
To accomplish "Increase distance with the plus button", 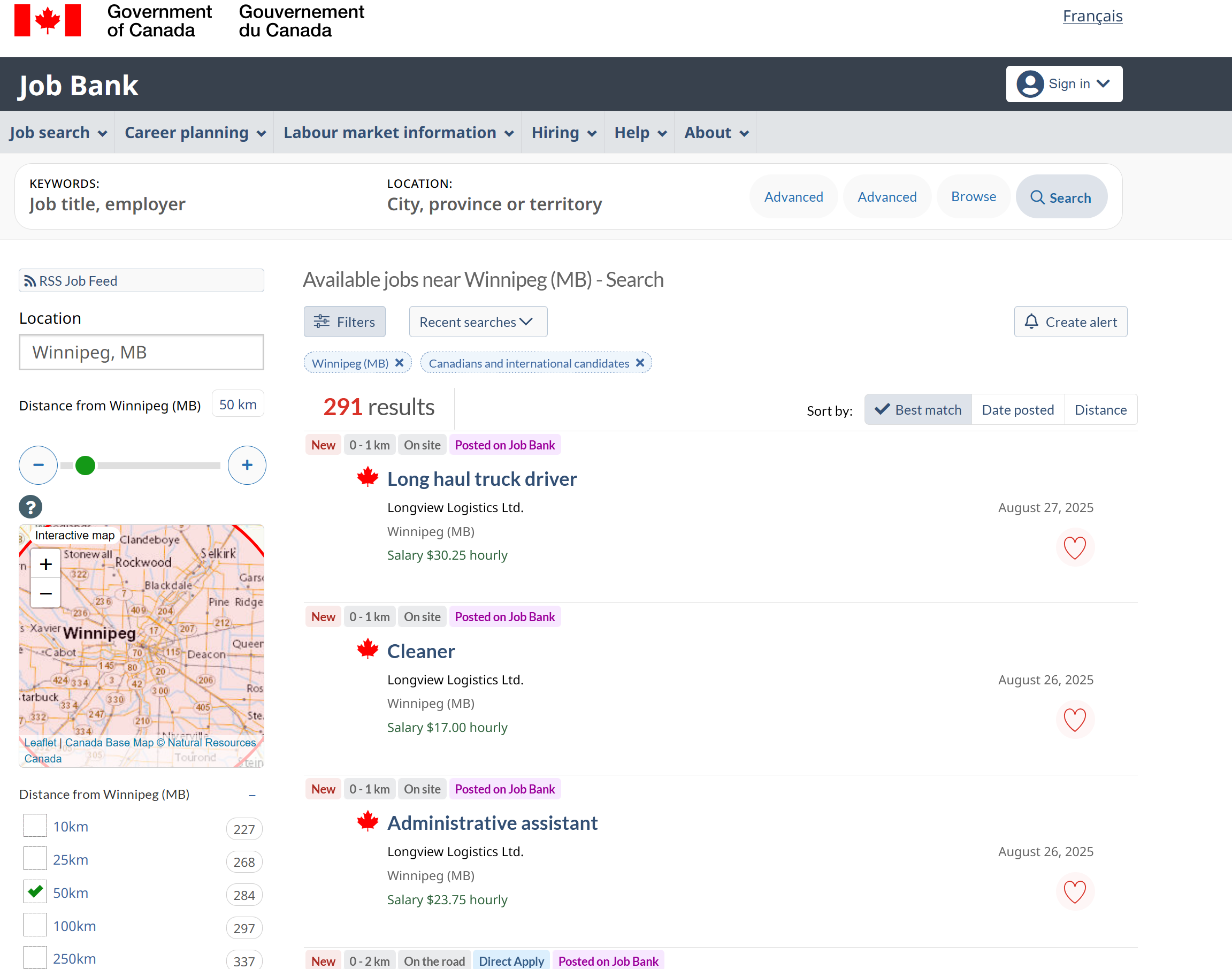I will pyautogui.click(x=247, y=465).
